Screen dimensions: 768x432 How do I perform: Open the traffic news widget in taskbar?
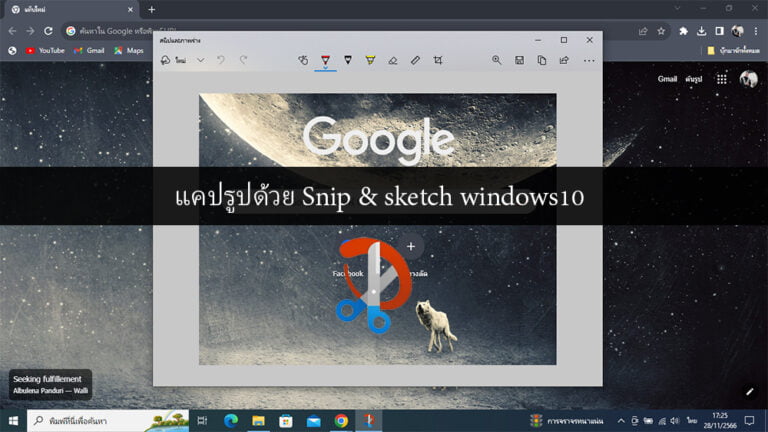pos(567,421)
